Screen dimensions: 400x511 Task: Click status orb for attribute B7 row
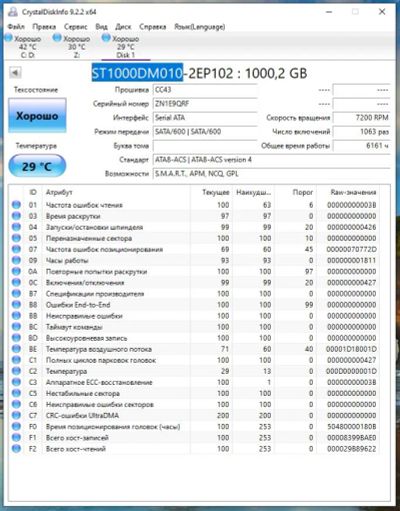click(x=16, y=293)
